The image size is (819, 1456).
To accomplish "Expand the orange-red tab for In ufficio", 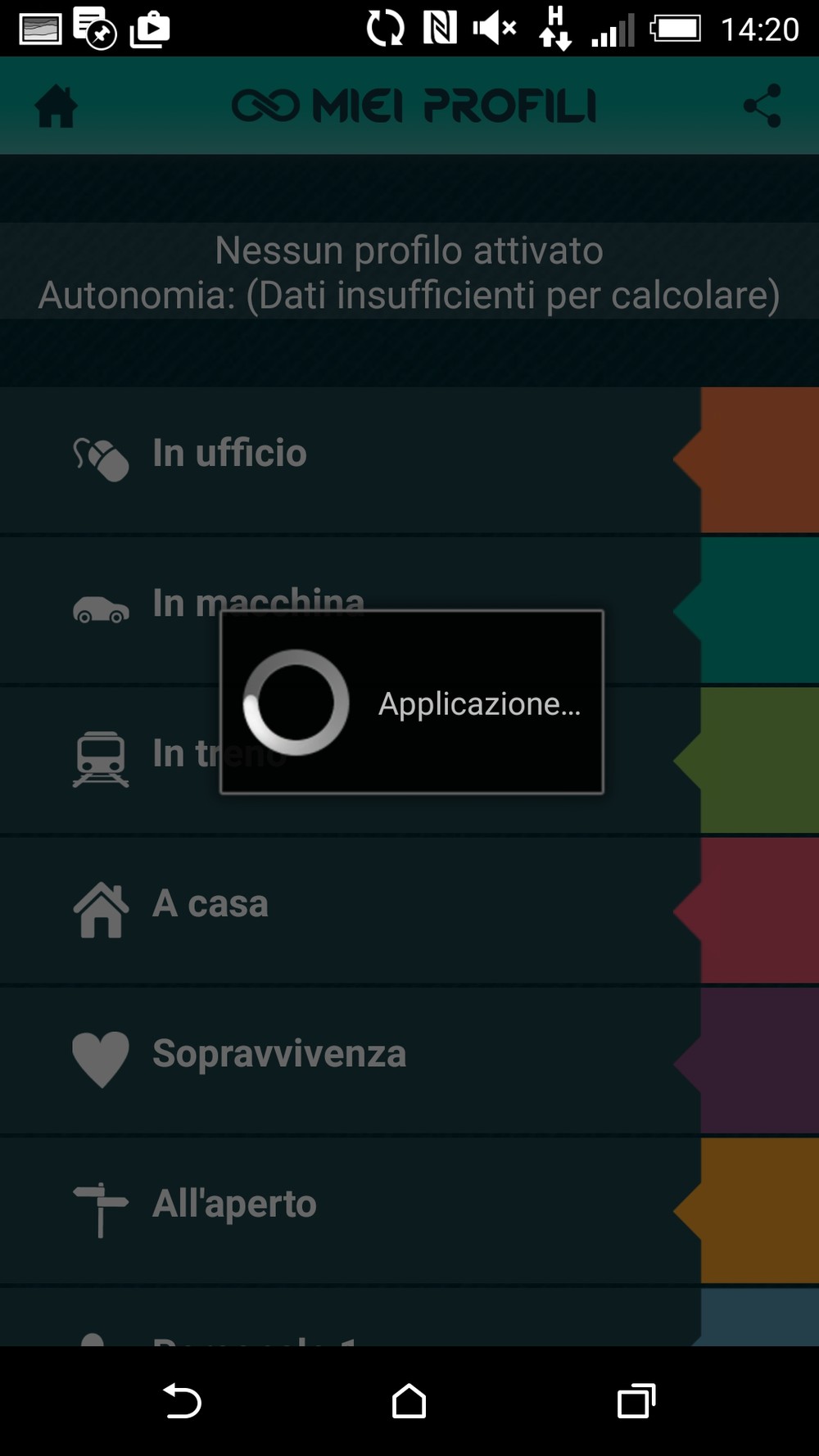I will (746, 459).
